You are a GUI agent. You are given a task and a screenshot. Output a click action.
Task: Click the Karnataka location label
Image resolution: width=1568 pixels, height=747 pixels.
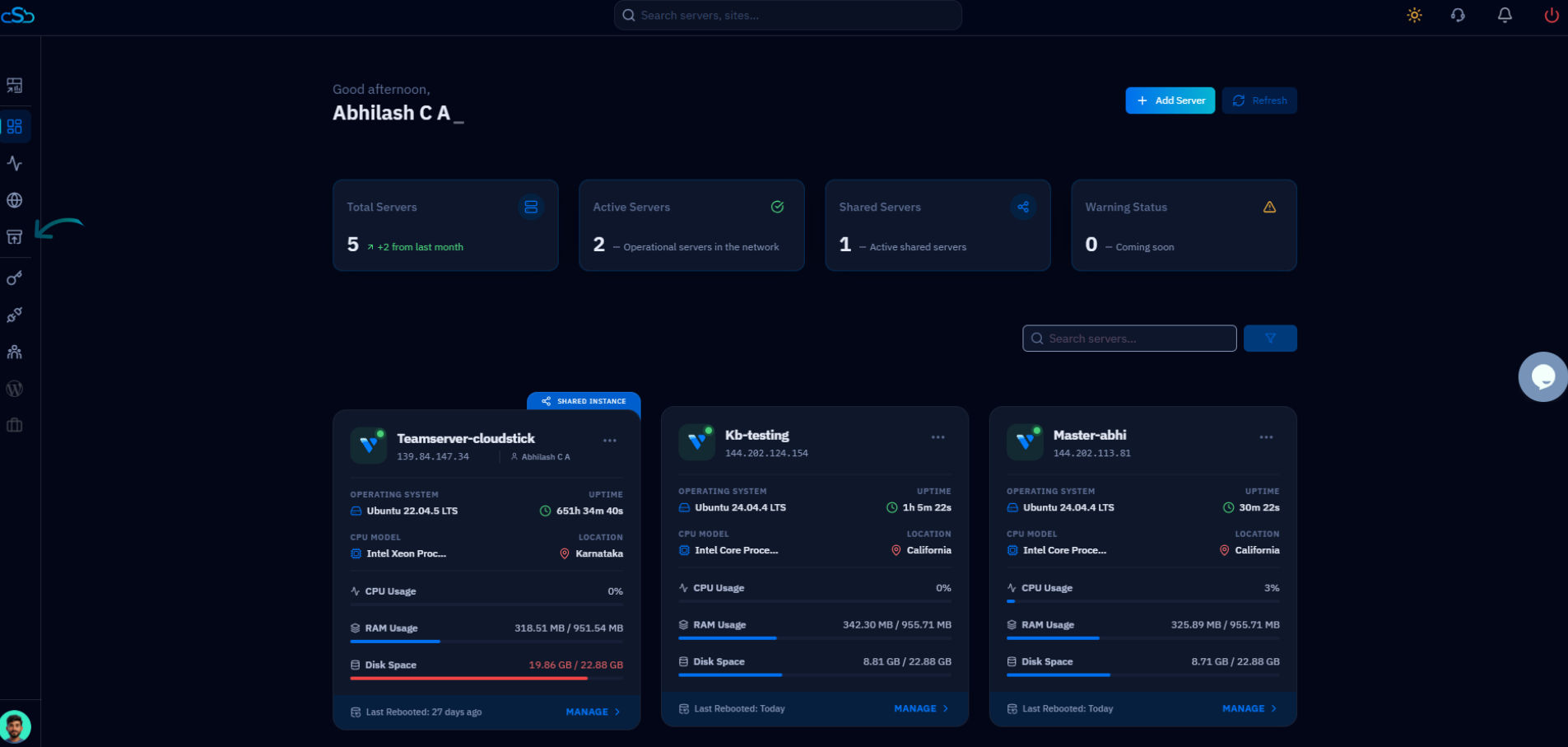click(599, 553)
